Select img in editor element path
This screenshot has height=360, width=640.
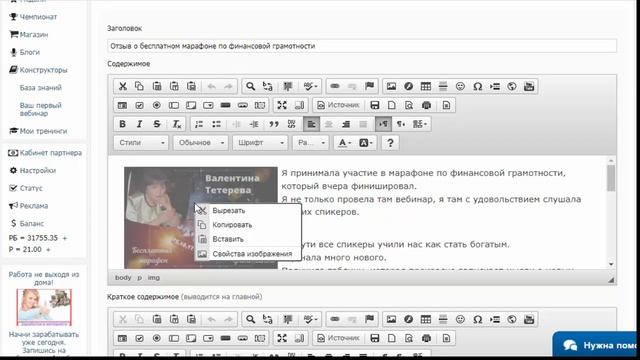point(153,278)
